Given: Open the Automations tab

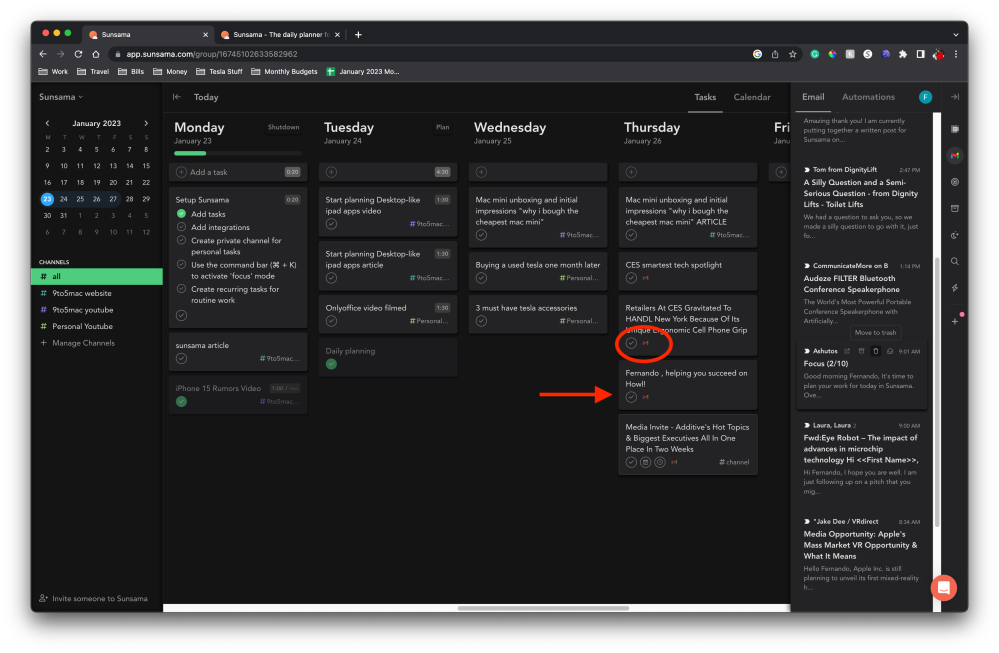Looking at the screenshot, I should coord(868,97).
